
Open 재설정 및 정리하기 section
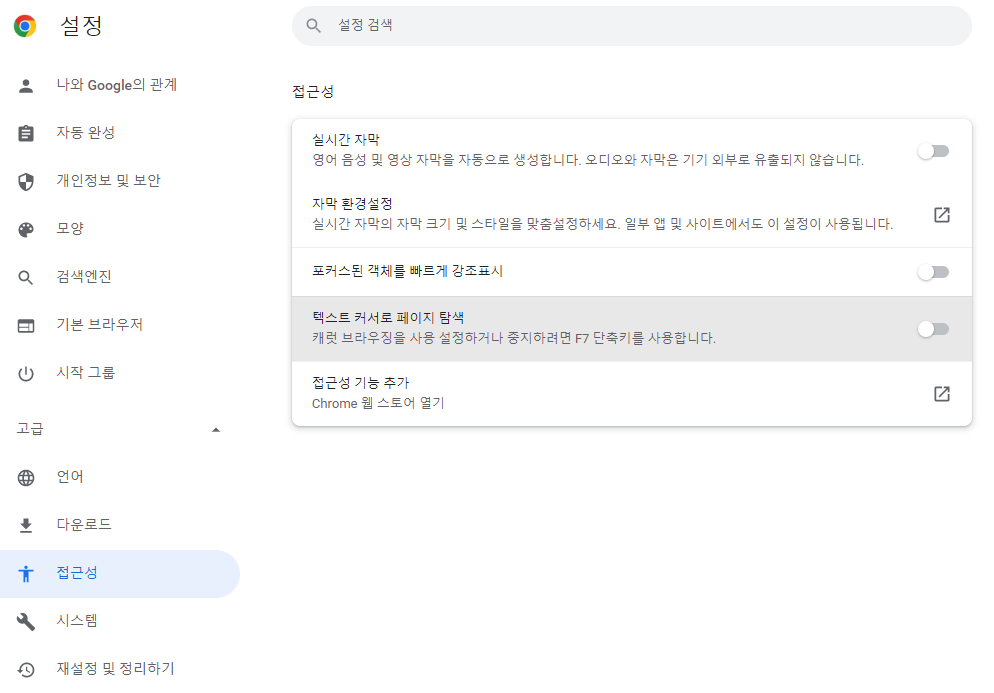pos(120,670)
